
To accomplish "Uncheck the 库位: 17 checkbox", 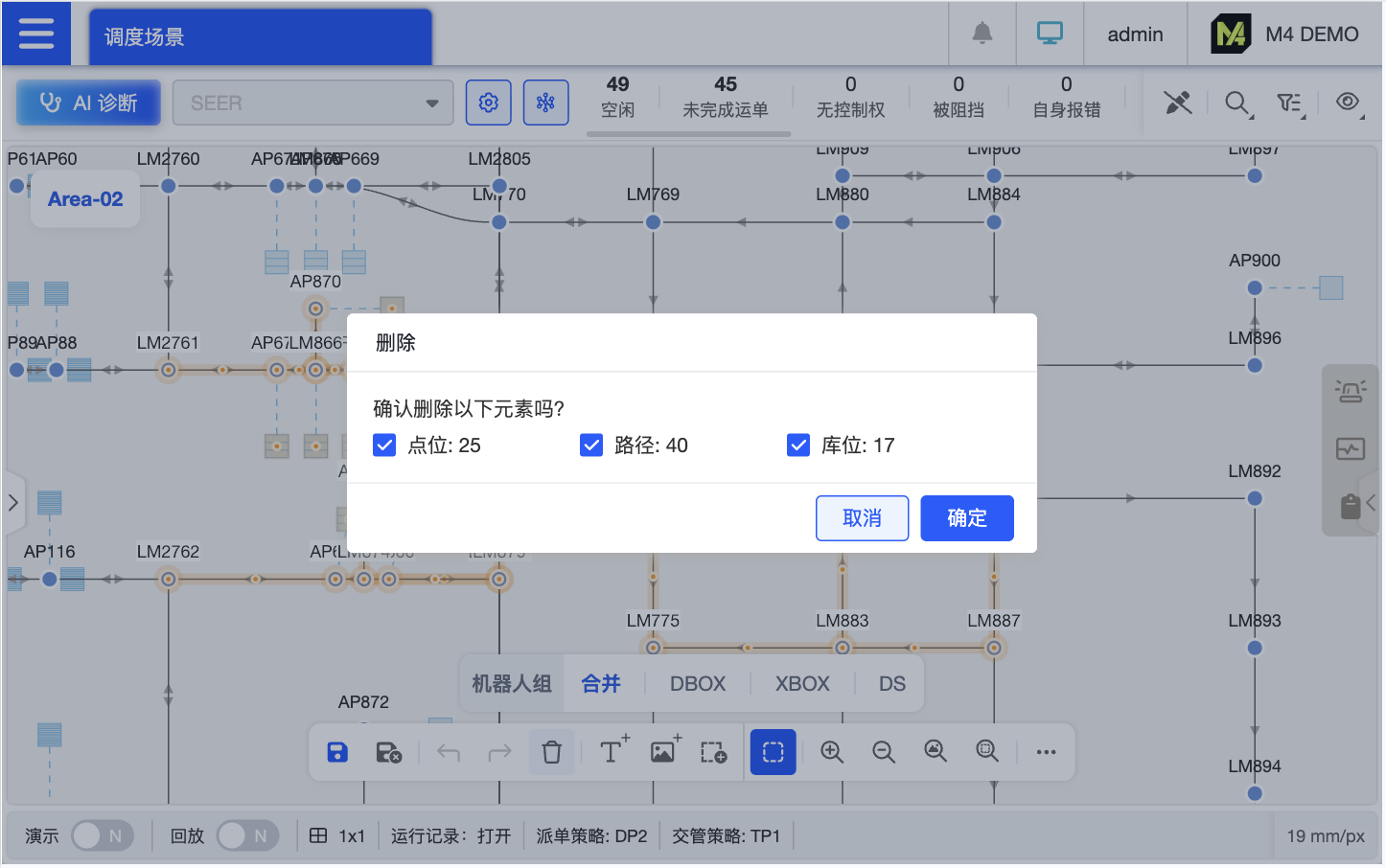I will click(798, 445).
